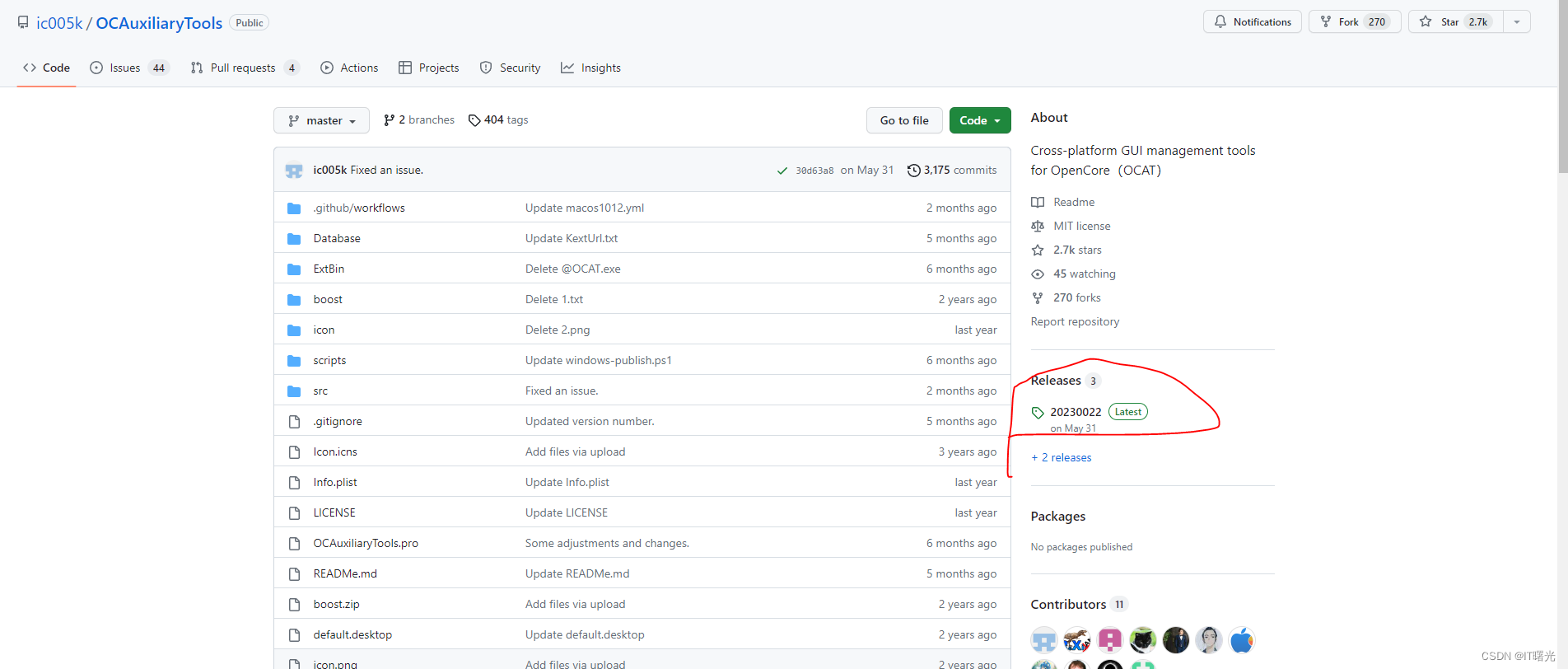Open the READMe.md file
The width and height of the screenshot is (1568, 669).
(345, 573)
